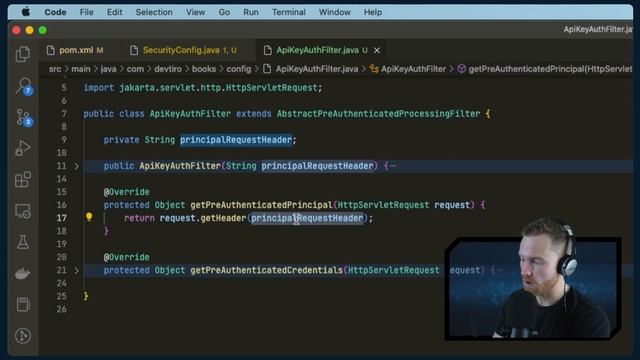640x360 pixels.
Task: Open the Selection menu
Action: click(x=154, y=12)
